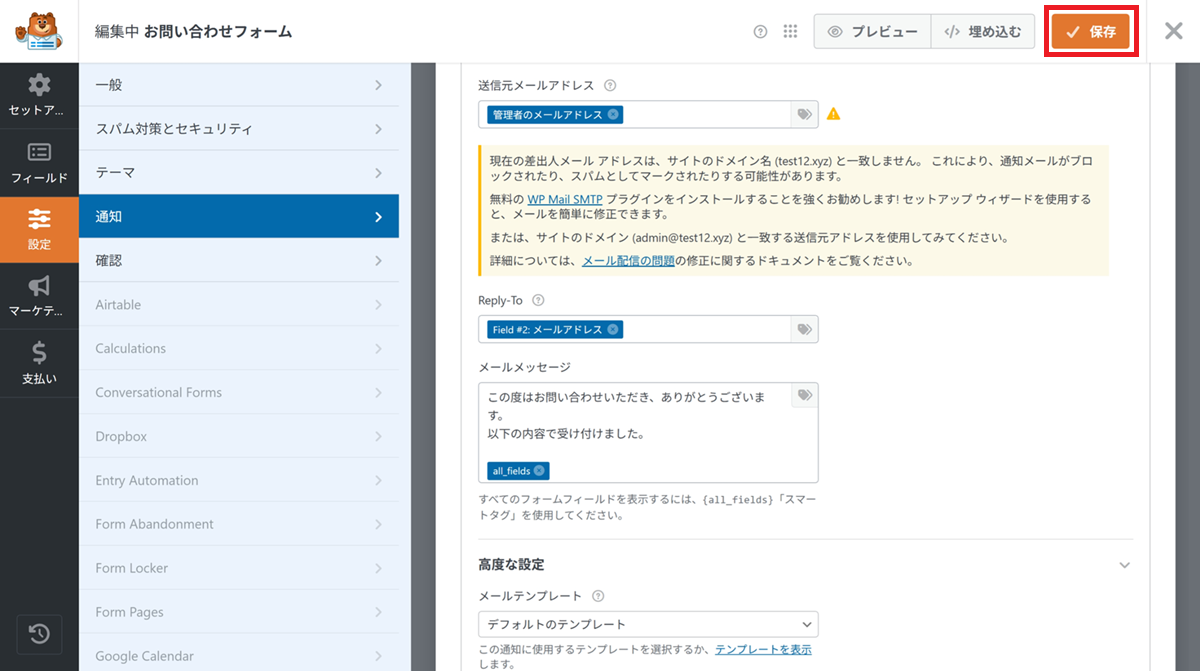Click the 保存 save button
The height and width of the screenshot is (671, 1200).
(x=1090, y=32)
